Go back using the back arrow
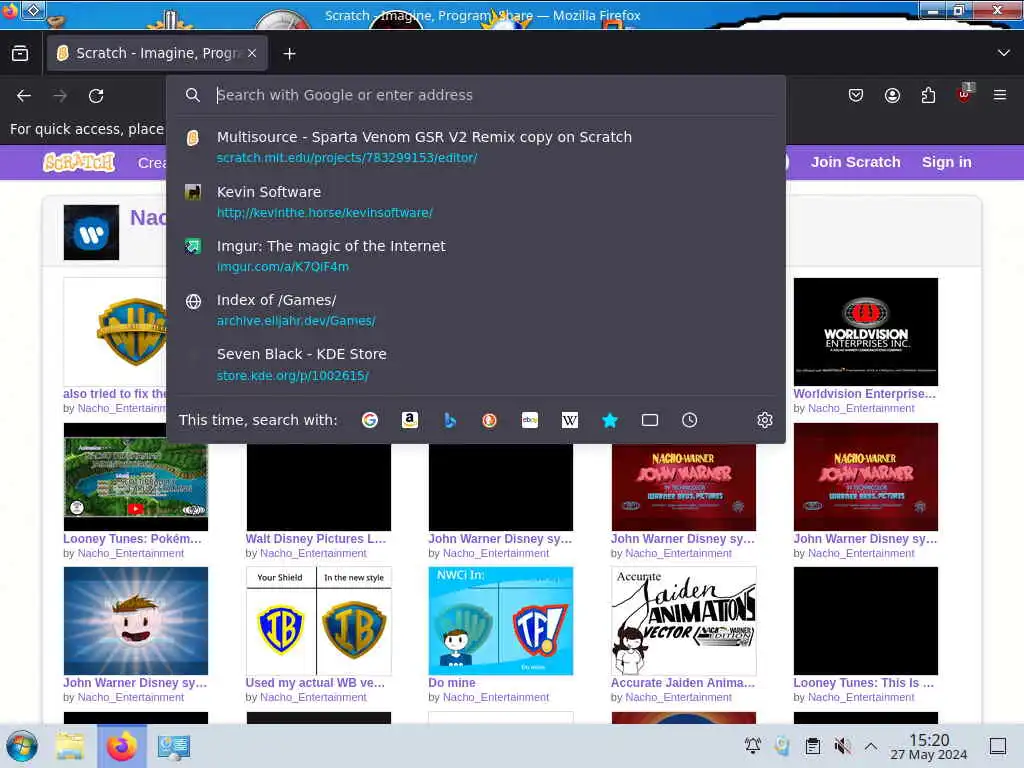 24,96
